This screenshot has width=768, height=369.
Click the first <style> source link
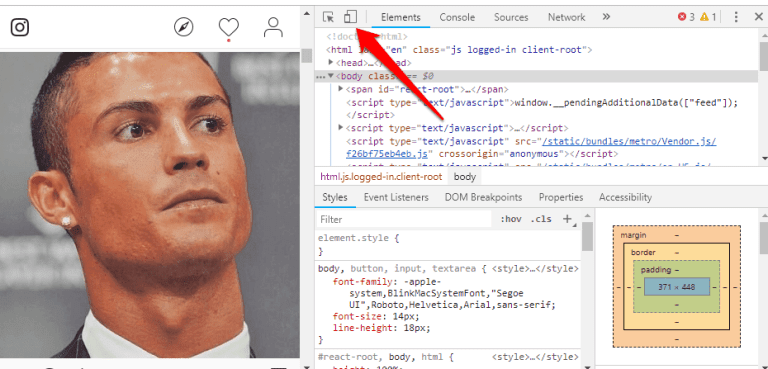535,269
